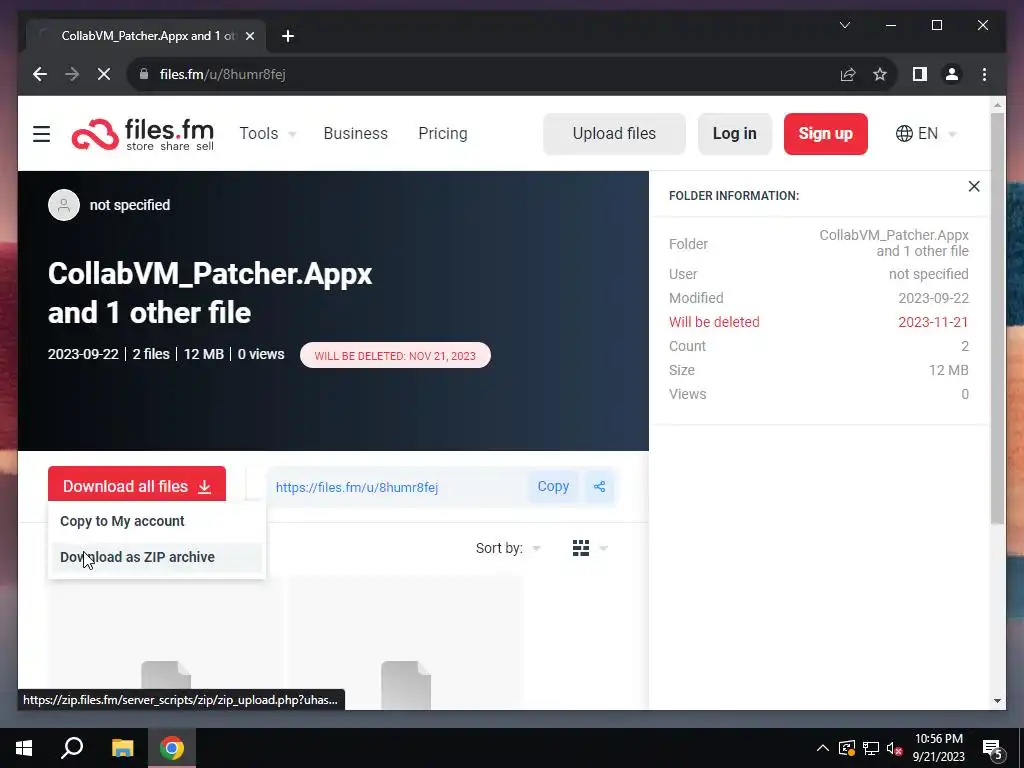Copy the share link
Viewport: 1024px width, 768px height.
553,487
